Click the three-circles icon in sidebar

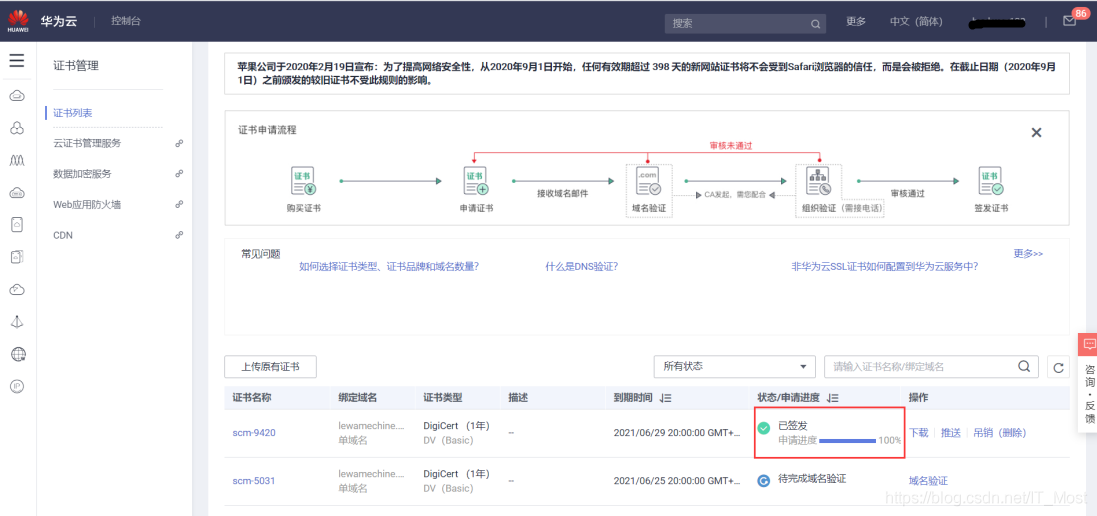pyautogui.click(x=17, y=128)
